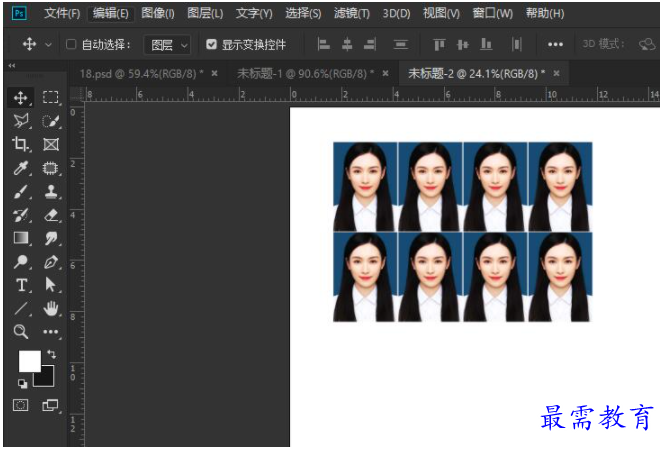Select the Pen tool
The width and height of the screenshot is (662, 449).
pyautogui.click(x=51, y=262)
